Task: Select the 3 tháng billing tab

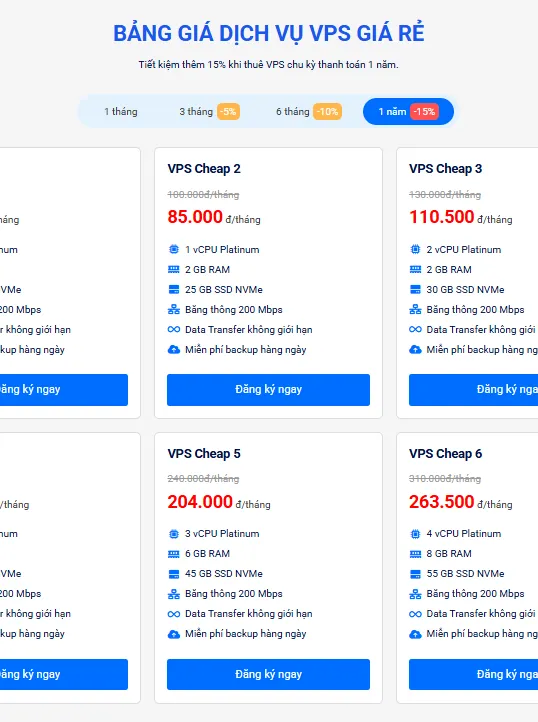Action: (209, 111)
